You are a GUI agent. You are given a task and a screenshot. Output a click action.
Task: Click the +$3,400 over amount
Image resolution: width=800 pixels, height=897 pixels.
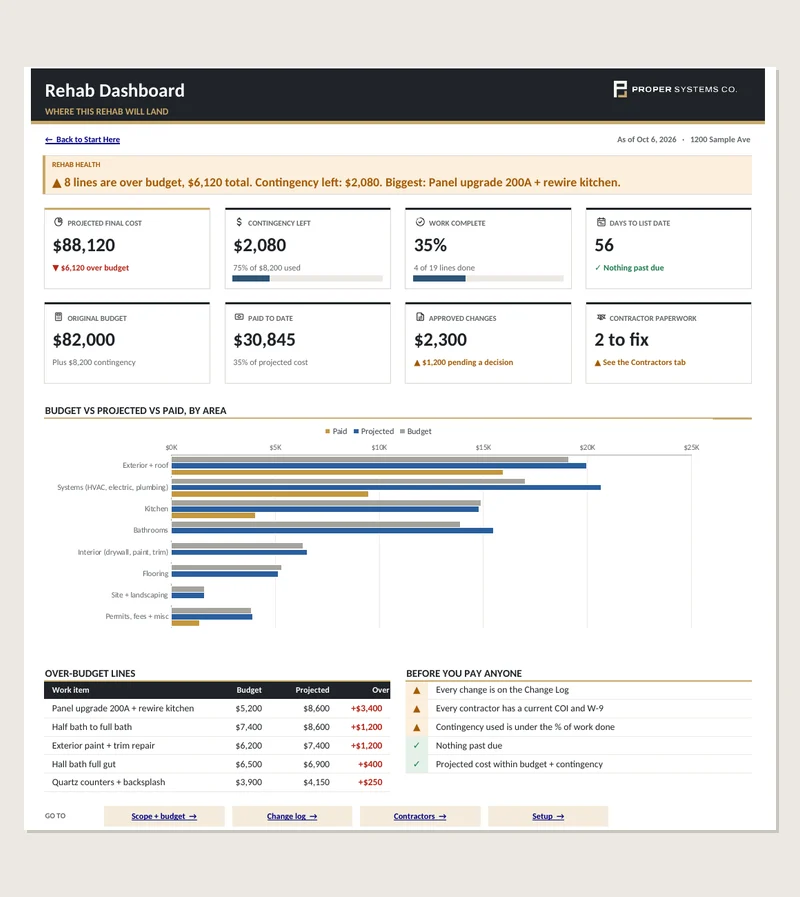(x=366, y=708)
